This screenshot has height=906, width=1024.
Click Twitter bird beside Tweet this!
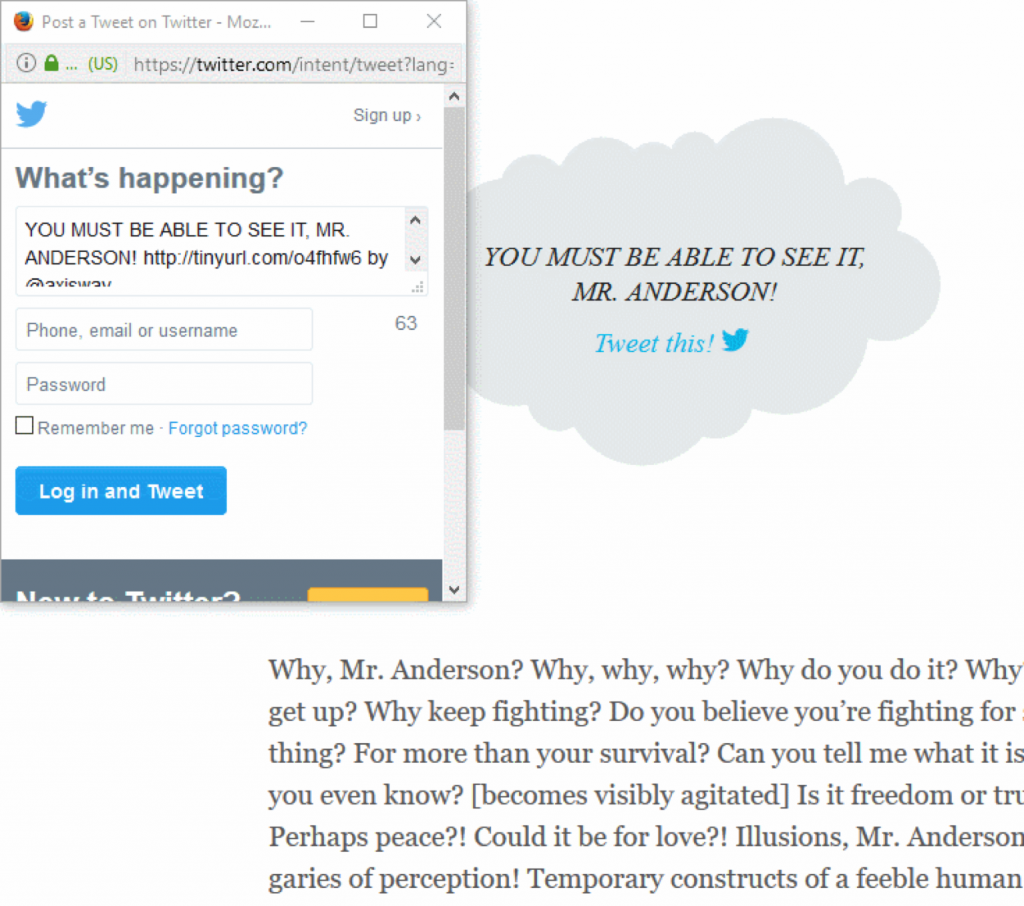coord(735,340)
